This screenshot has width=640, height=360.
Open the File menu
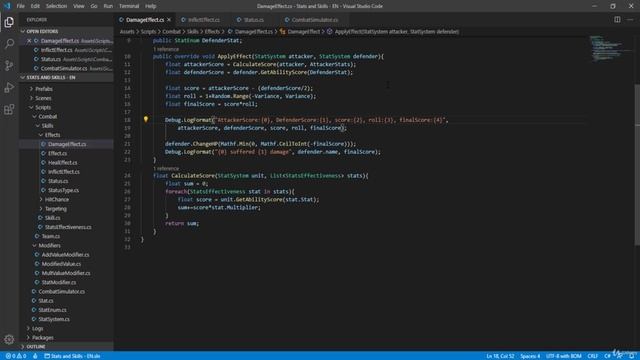20,6
